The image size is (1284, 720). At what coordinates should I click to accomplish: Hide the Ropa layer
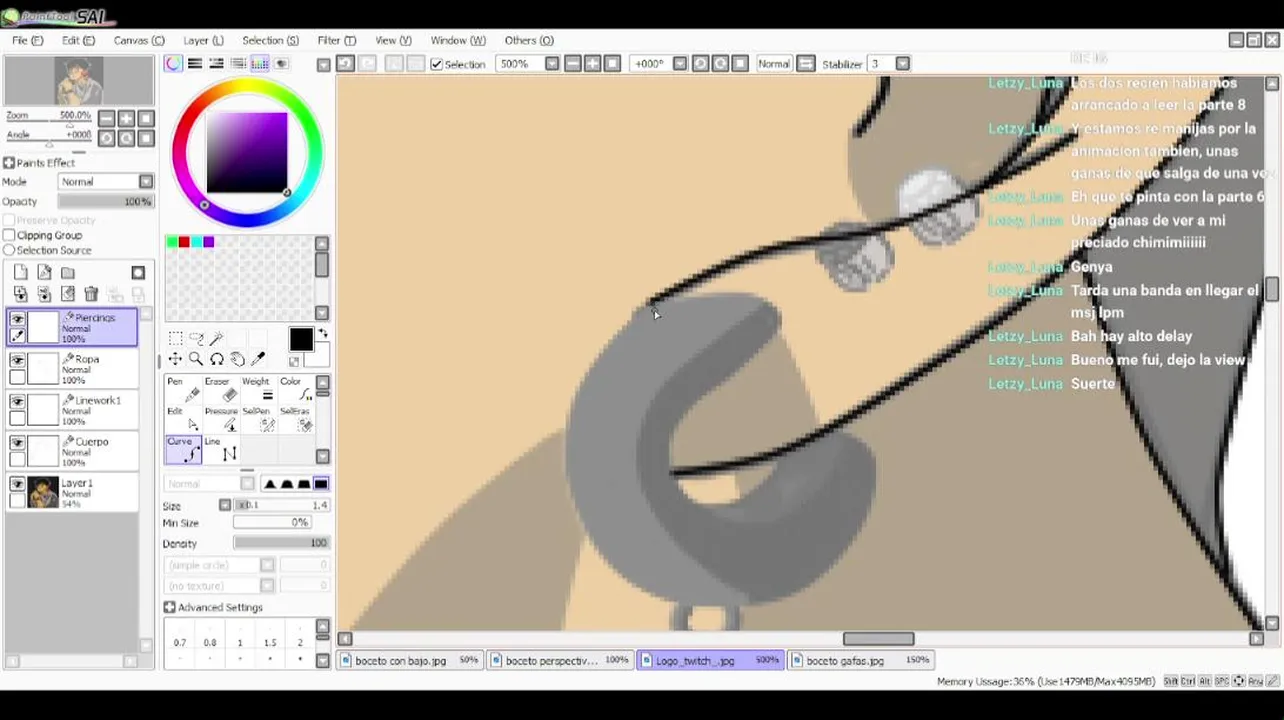point(17,360)
